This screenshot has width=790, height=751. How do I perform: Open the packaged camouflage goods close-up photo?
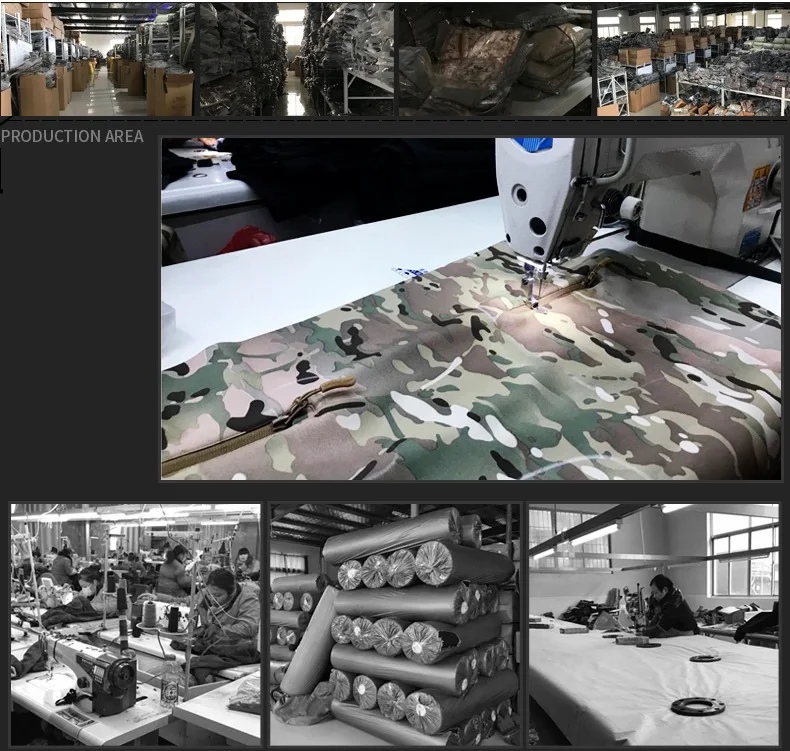pyautogui.click(x=495, y=59)
